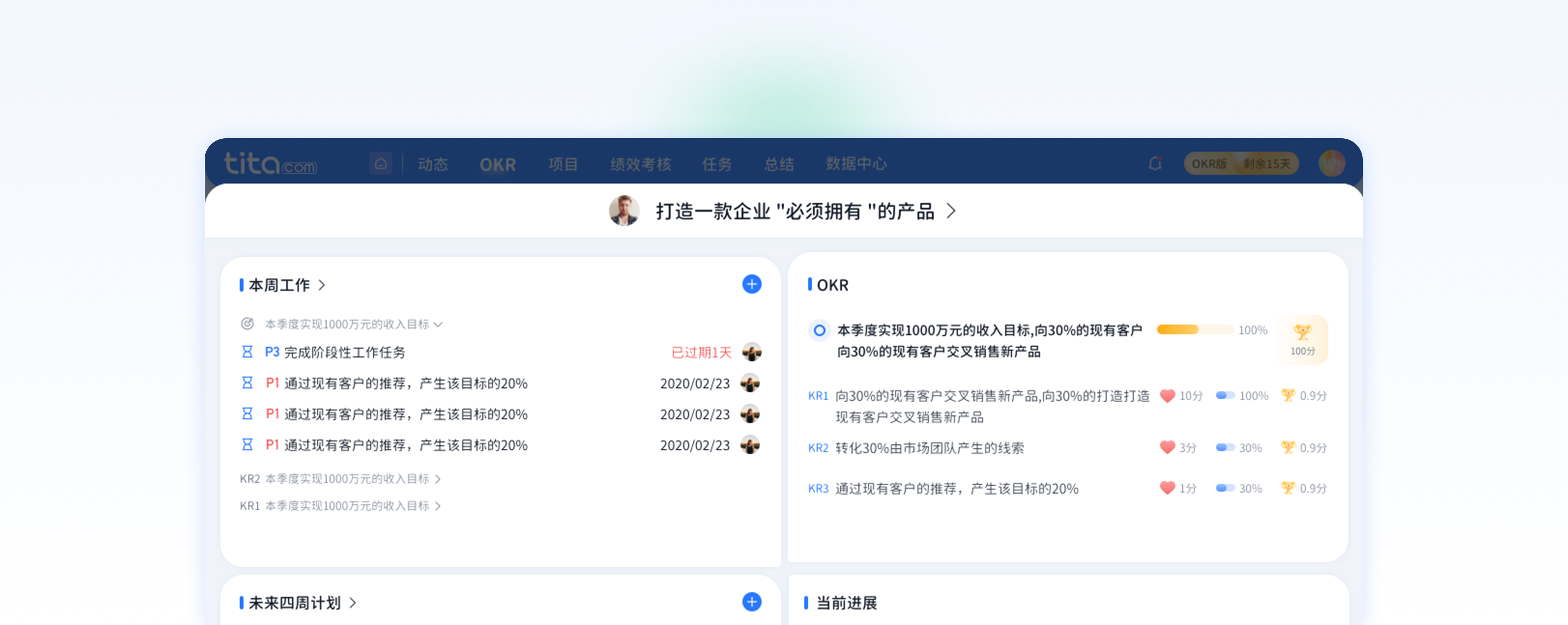Switch to OKR tab in navigation

(497, 164)
